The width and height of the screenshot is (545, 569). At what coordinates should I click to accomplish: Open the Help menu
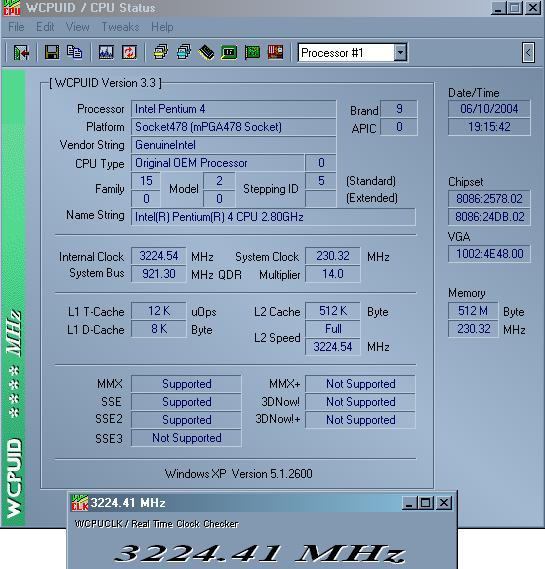[162, 27]
